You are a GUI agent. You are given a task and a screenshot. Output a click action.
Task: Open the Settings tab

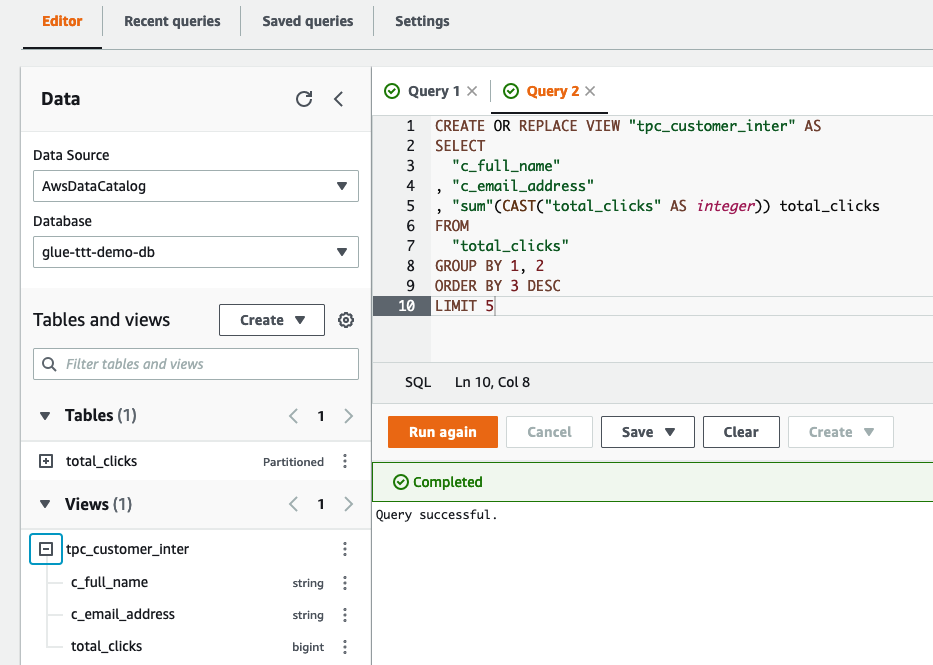point(422,21)
